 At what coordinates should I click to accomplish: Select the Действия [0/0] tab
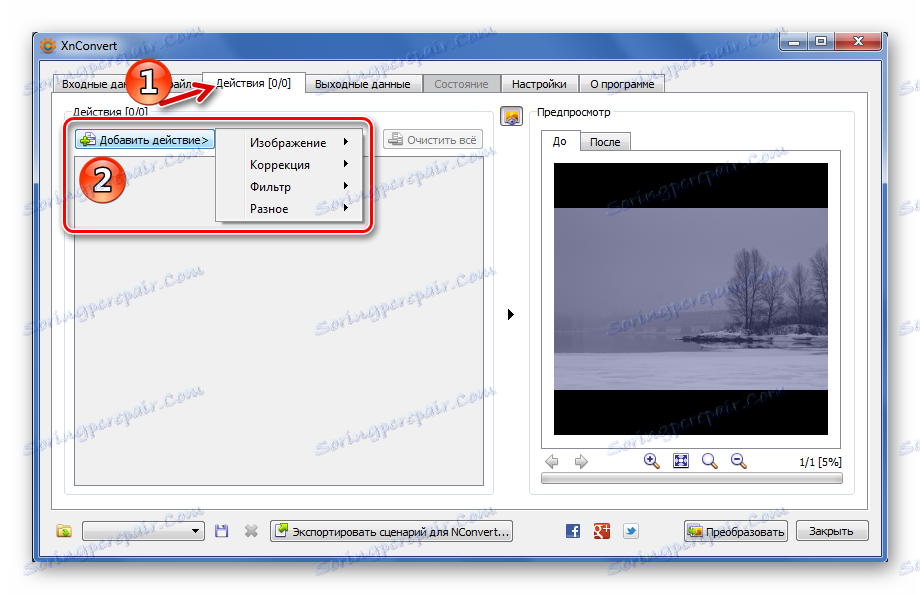253,83
